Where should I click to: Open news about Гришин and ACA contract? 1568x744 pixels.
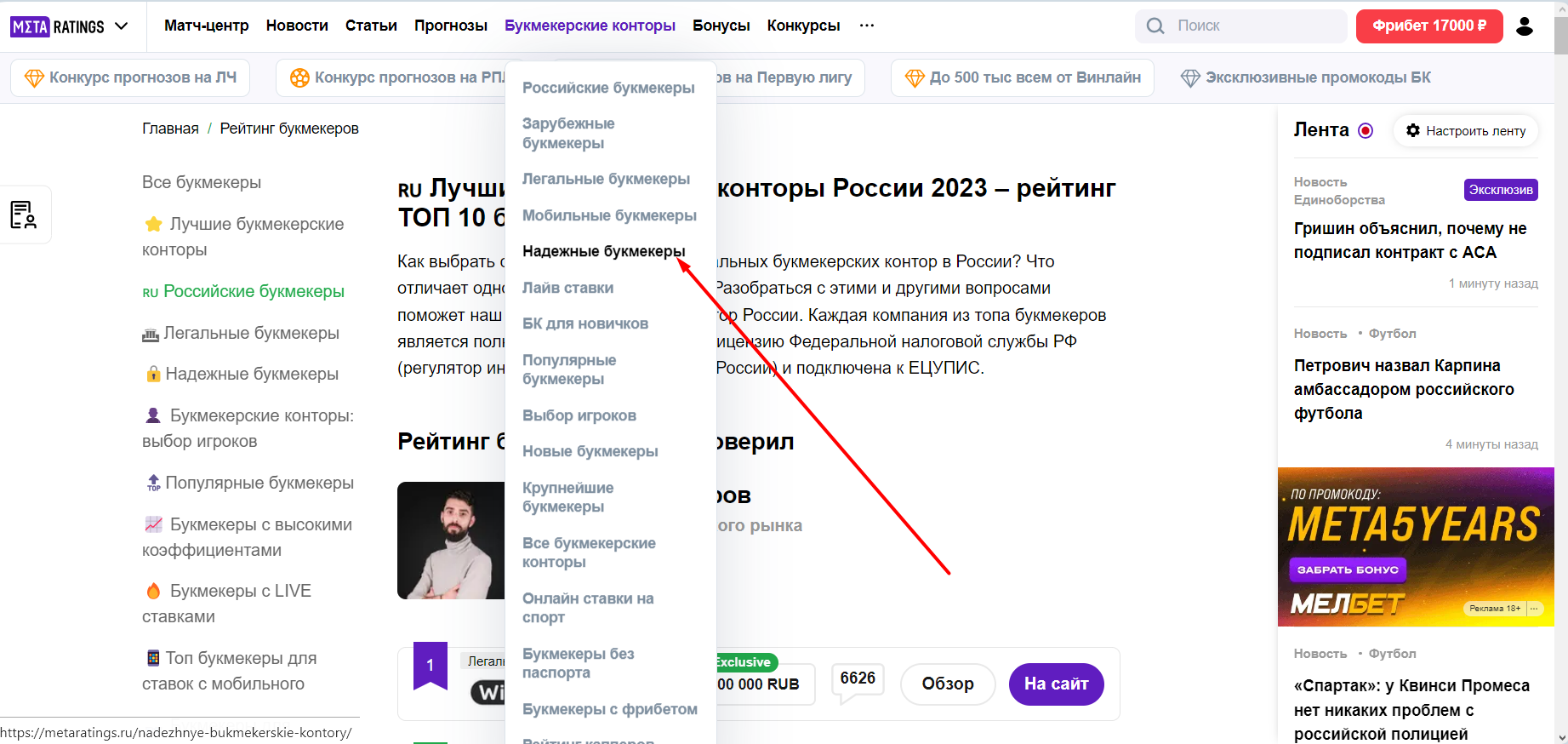tap(1411, 240)
